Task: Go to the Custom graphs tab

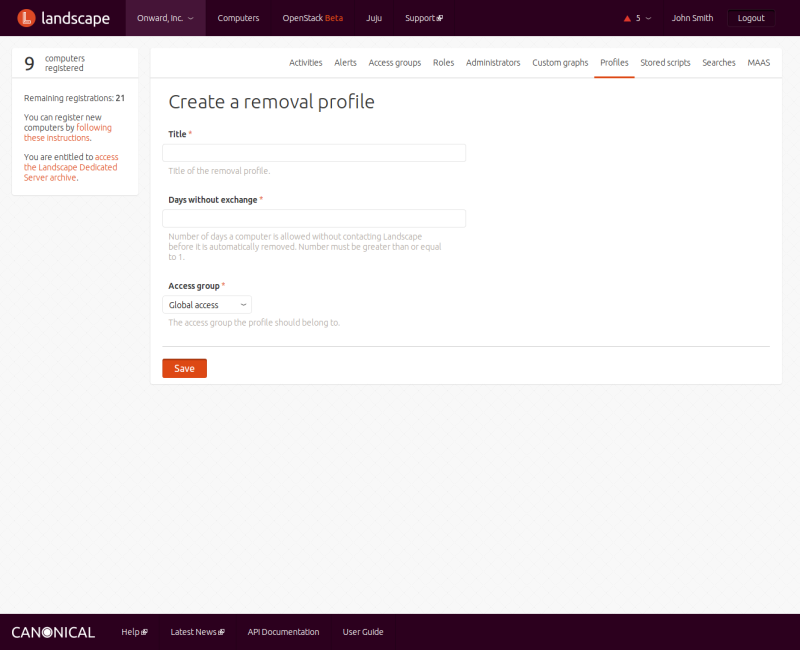Action: 560,62
